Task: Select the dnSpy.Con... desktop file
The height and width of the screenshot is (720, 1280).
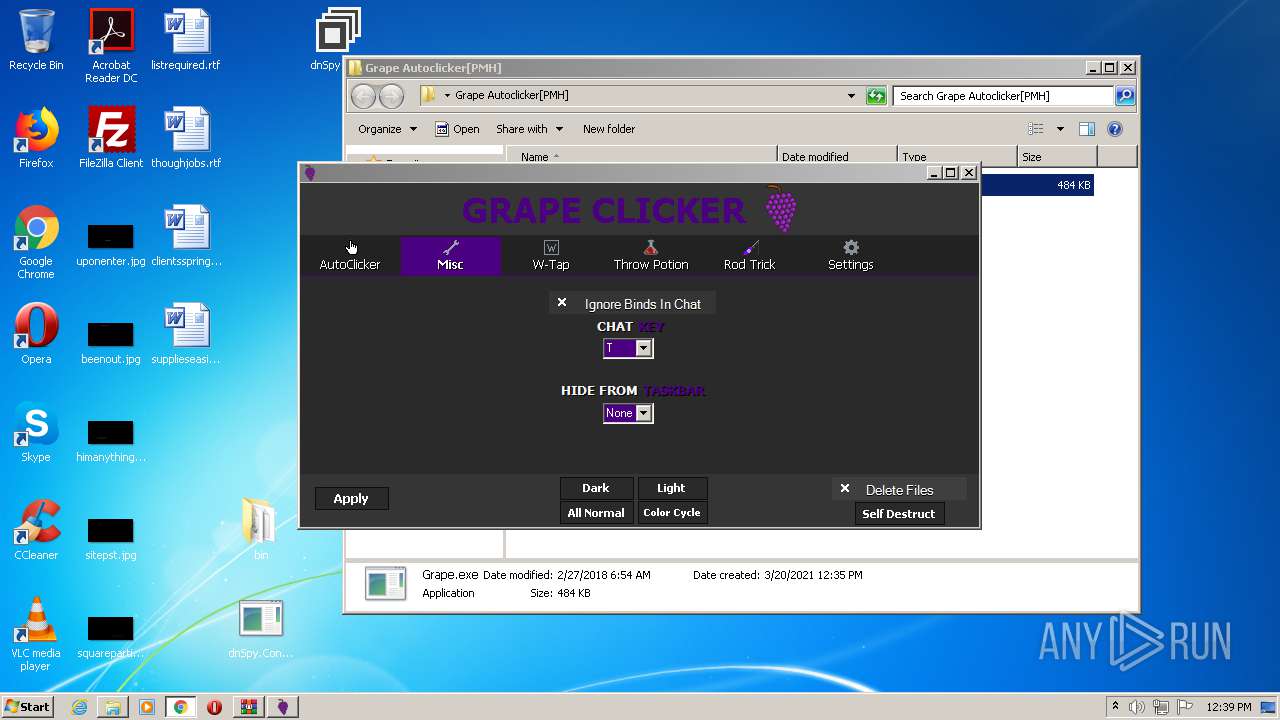Action: click(x=261, y=628)
